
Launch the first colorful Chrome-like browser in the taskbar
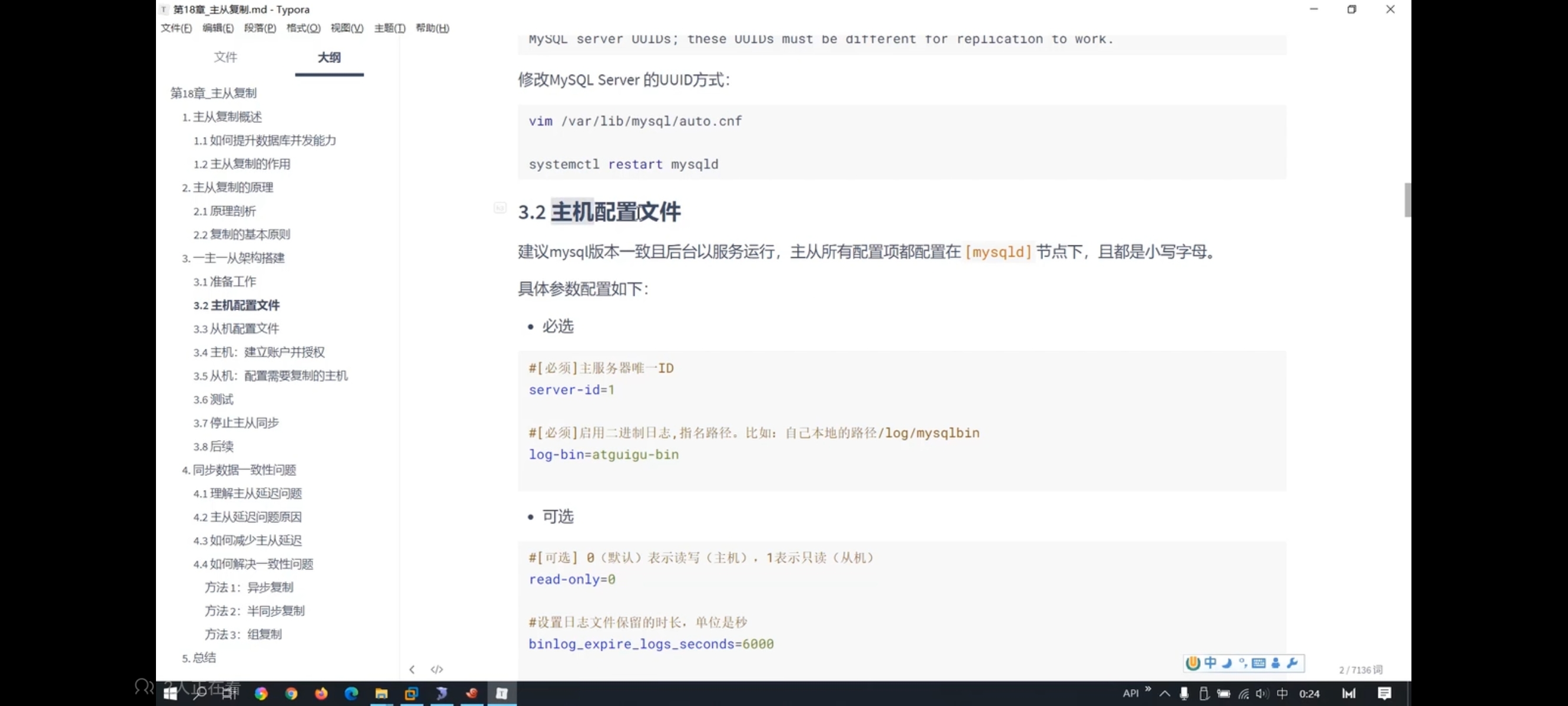[261, 693]
